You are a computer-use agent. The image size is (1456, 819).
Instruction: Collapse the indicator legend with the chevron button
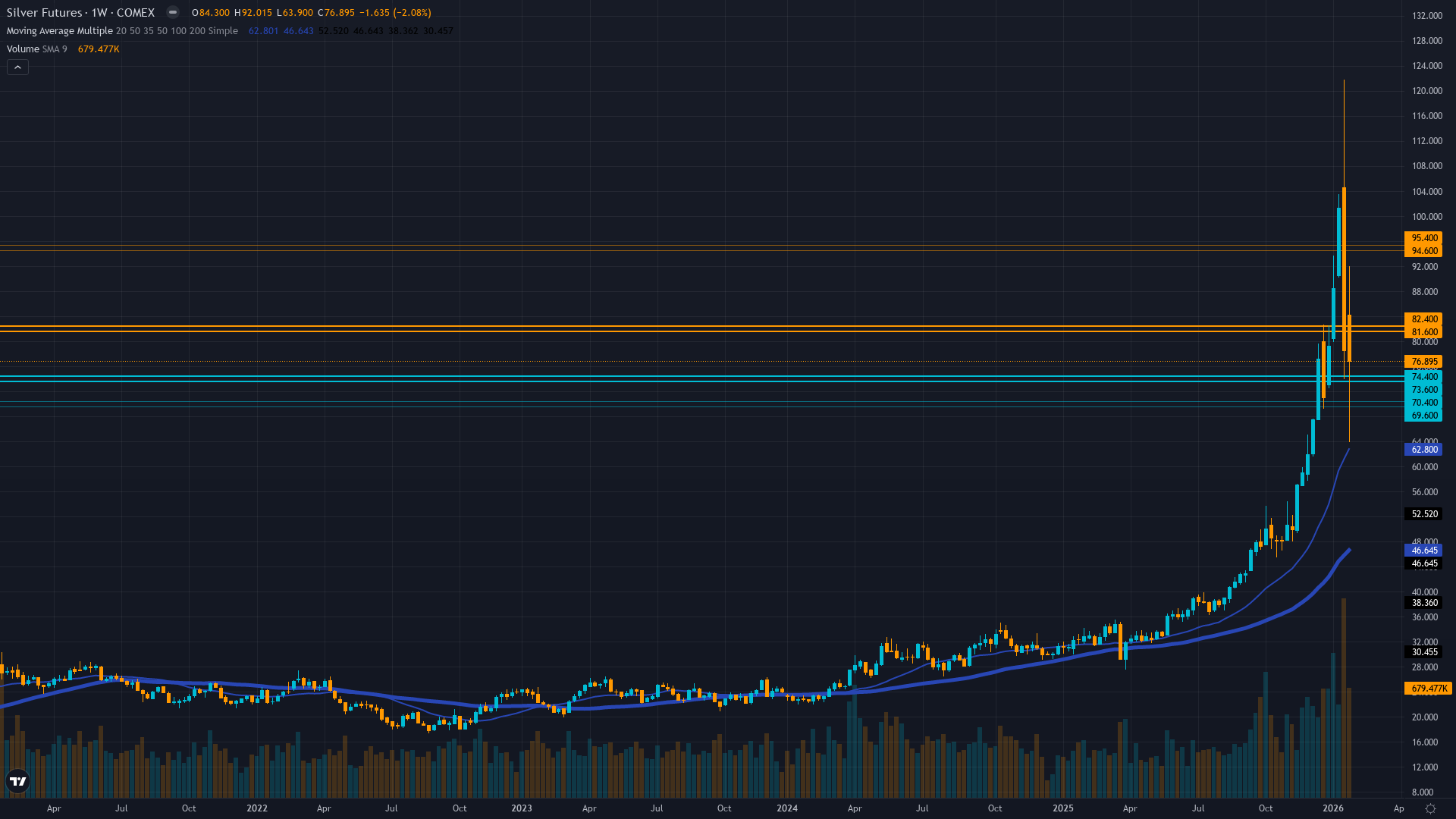[x=17, y=67]
